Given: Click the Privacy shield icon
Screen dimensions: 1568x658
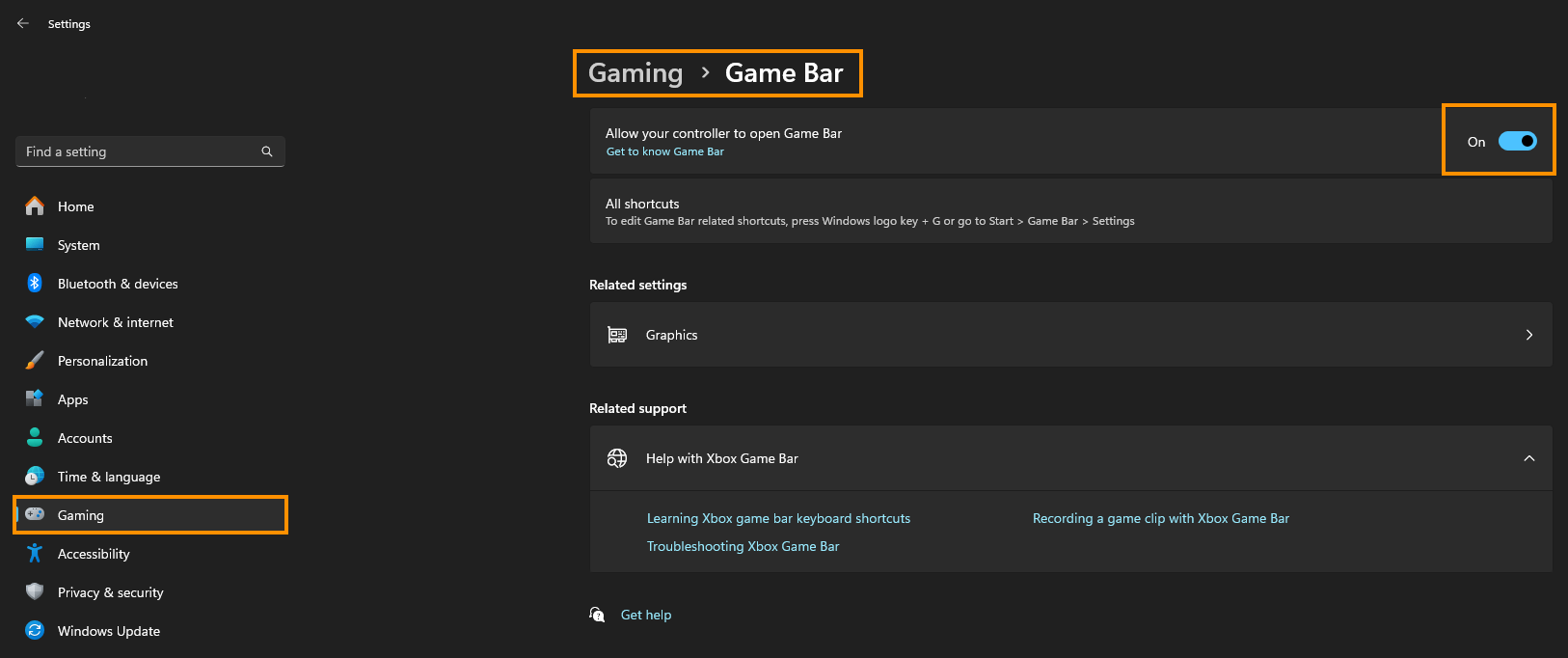Looking at the screenshot, I should (35, 591).
